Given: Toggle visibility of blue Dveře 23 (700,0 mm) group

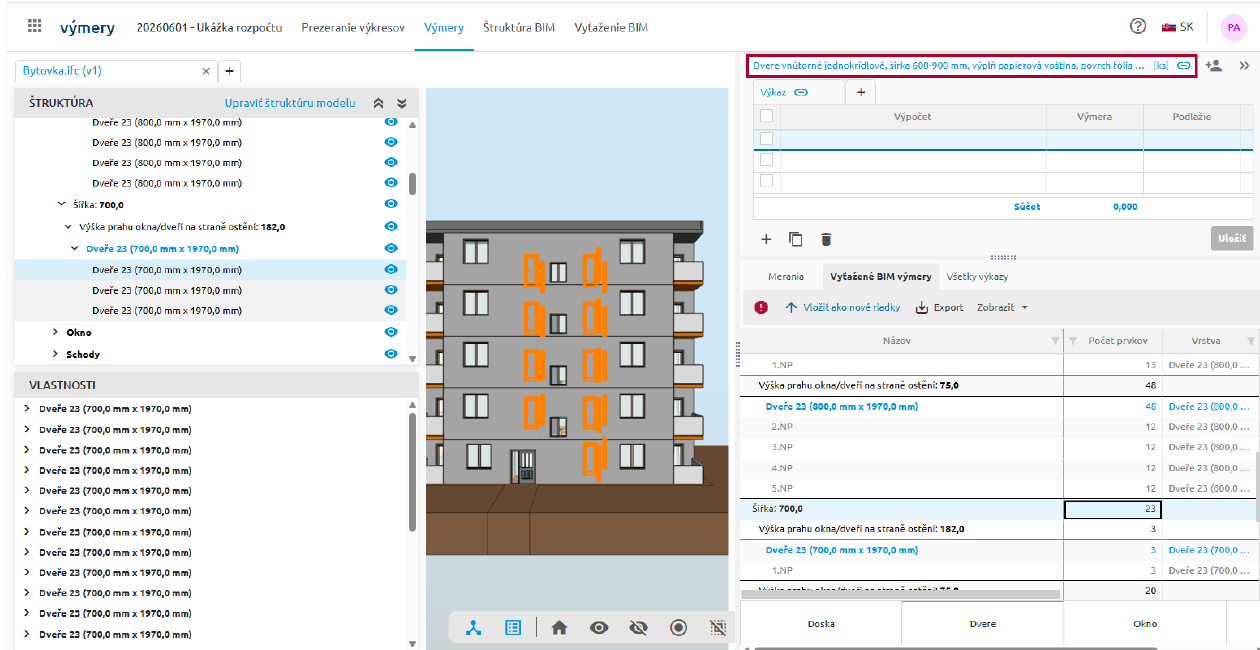Looking at the screenshot, I should coord(391,248).
